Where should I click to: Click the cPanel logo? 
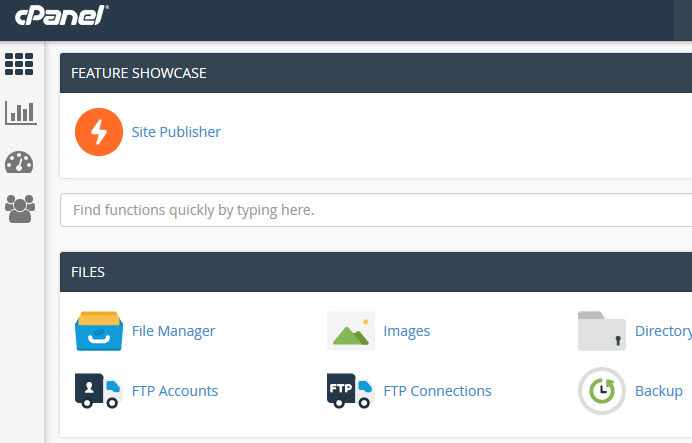[x=61, y=15]
